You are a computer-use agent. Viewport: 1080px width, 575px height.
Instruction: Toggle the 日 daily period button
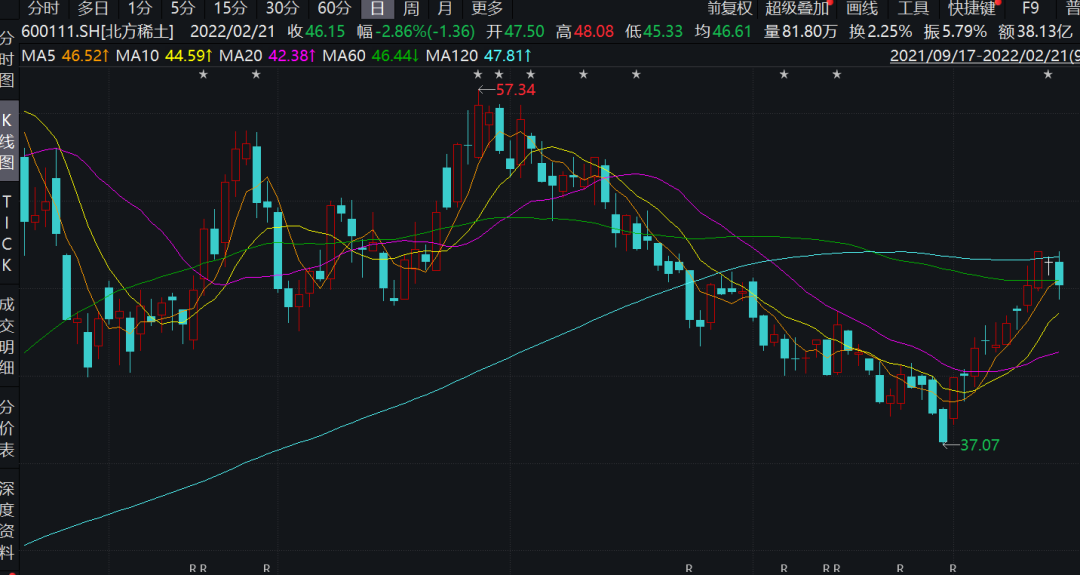click(x=376, y=9)
